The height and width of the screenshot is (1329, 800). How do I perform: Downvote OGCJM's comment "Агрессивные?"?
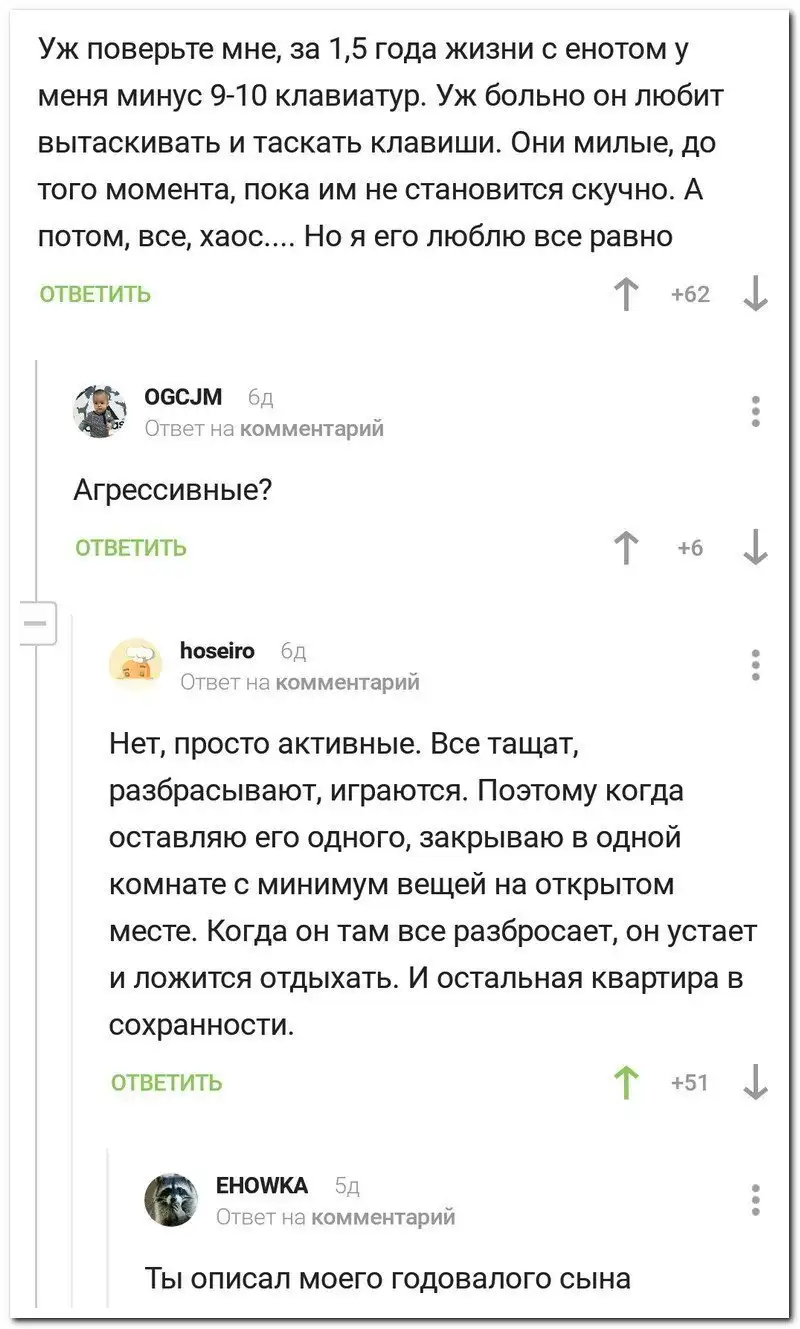pos(756,548)
